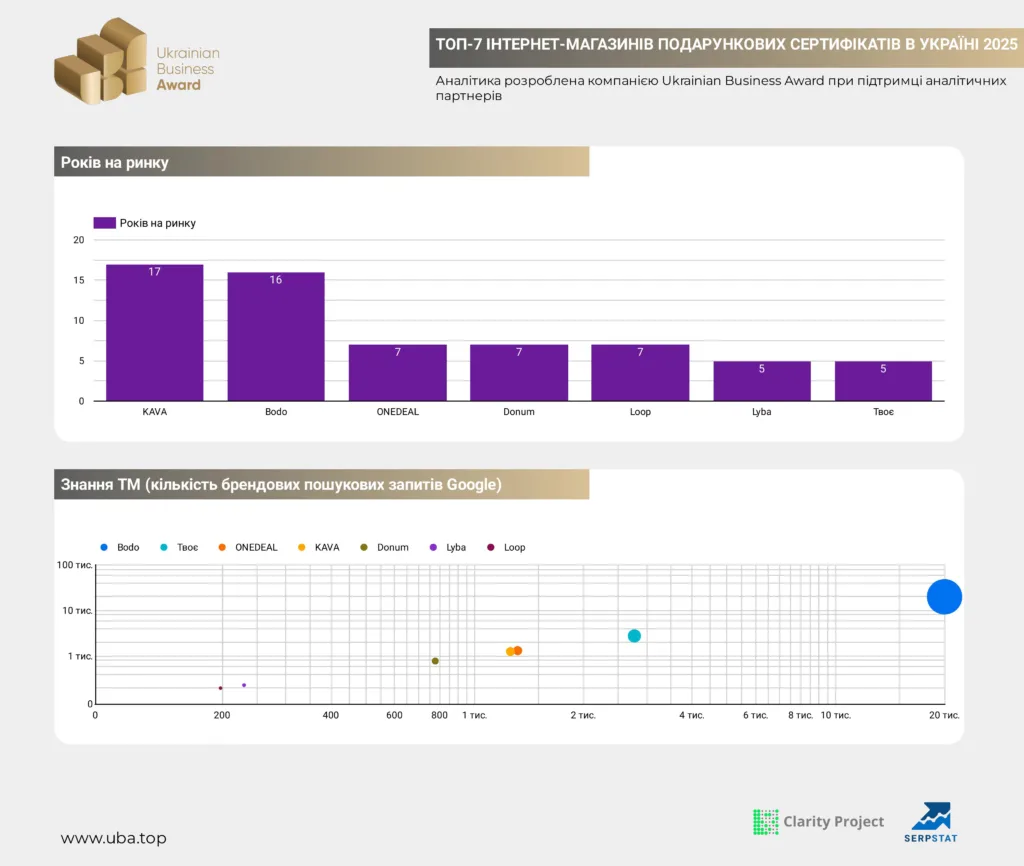The height and width of the screenshot is (866, 1024).
Task: Select the Lyba bar showing 5
Action: 762,381
